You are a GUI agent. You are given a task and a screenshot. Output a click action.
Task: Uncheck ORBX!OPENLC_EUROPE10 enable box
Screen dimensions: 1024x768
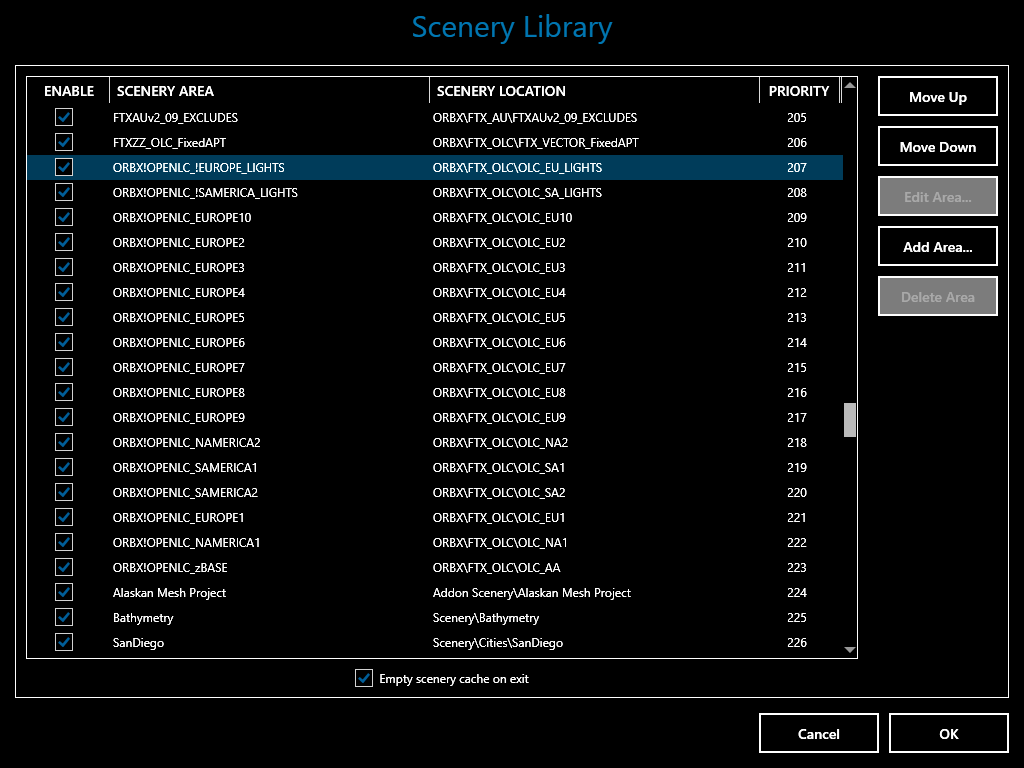(x=64, y=217)
